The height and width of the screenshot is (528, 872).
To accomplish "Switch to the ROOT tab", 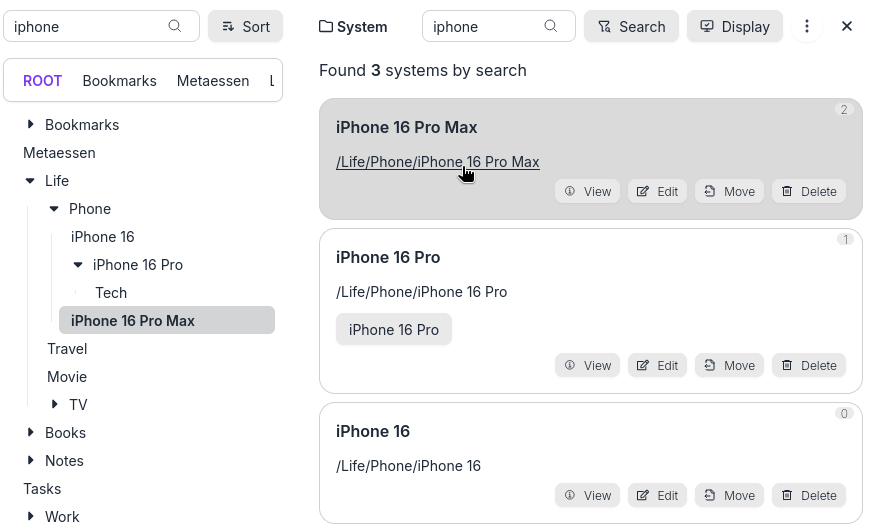I will tap(42, 81).
